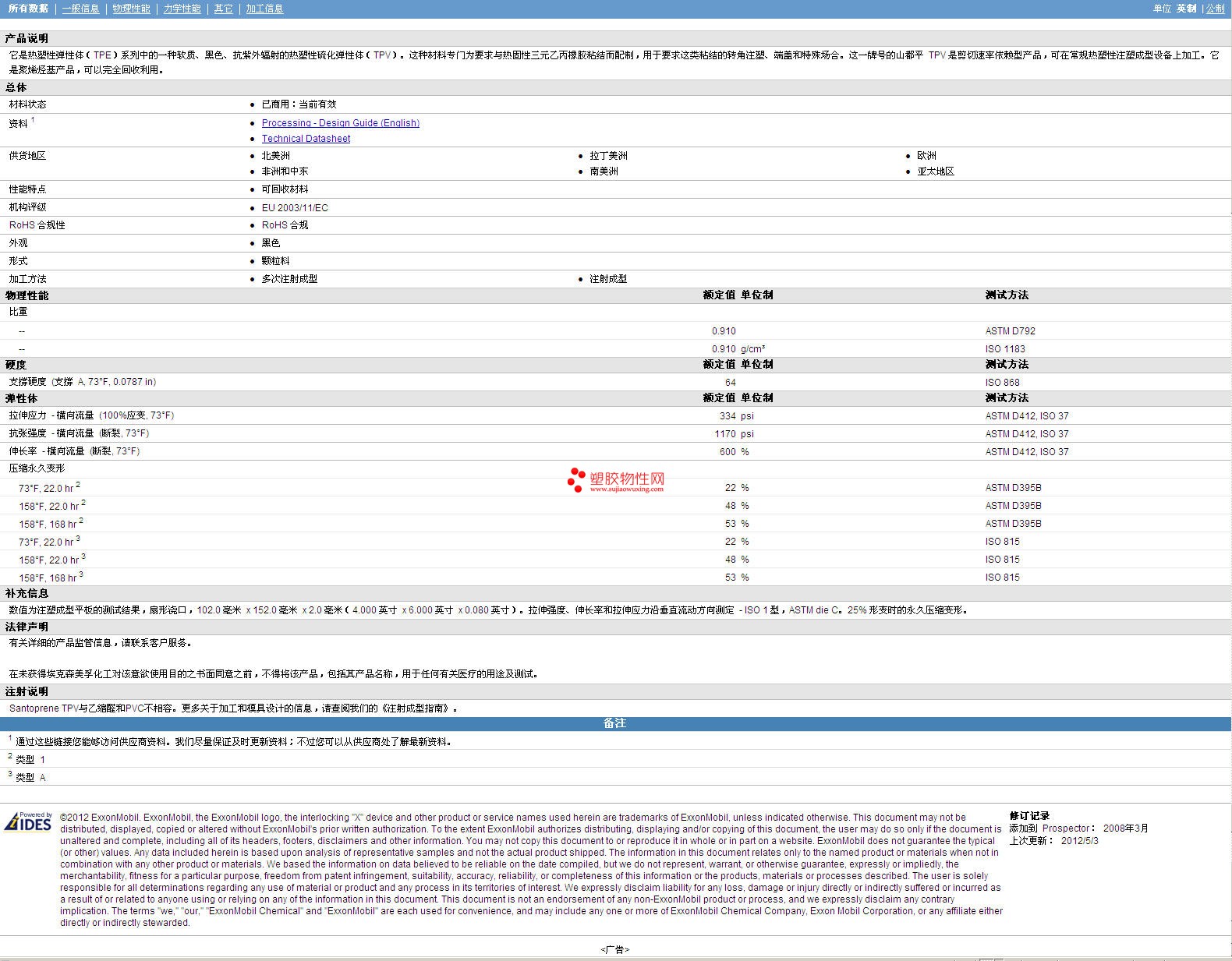Image resolution: width=1232 pixels, height=961 pixels.
Task: Select the 力学性能 tab
Action: pos(182,9)
